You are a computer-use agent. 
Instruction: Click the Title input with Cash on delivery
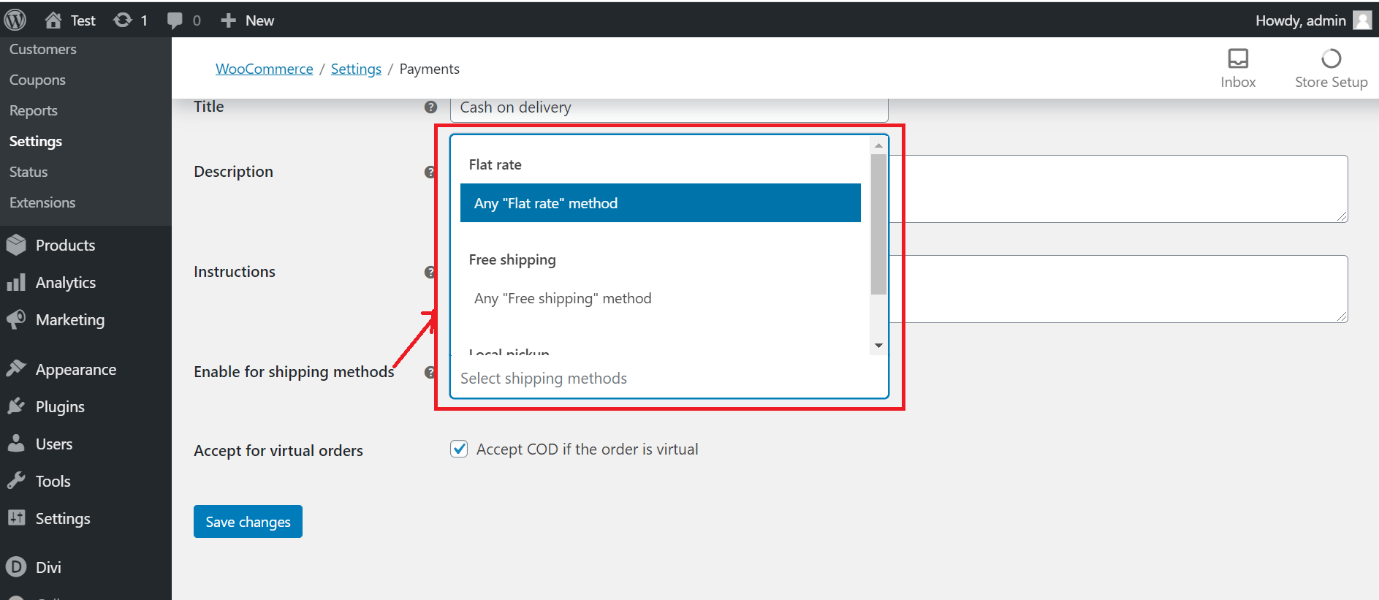pos(669,108)
